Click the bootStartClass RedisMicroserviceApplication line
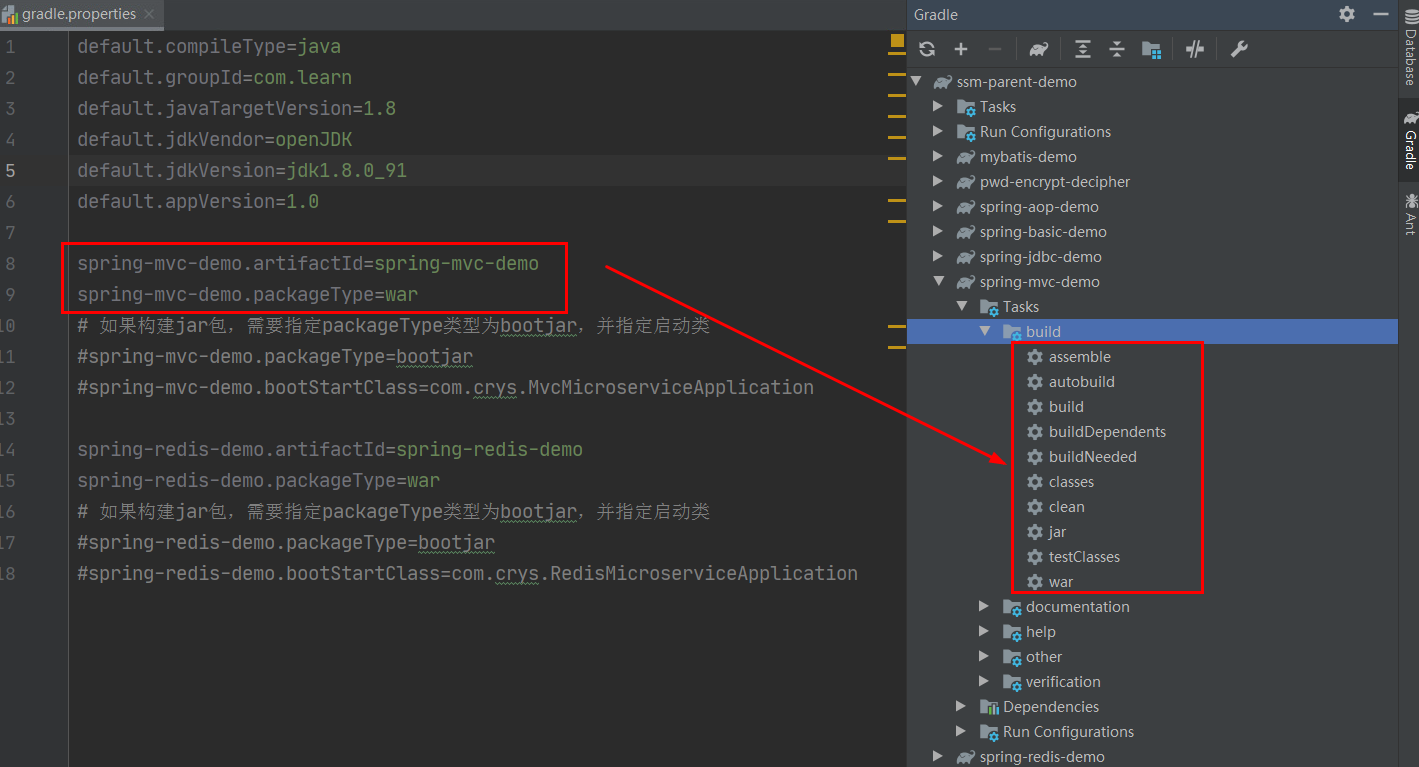Viewport: 1419px width, 767px height. [467, 573]
